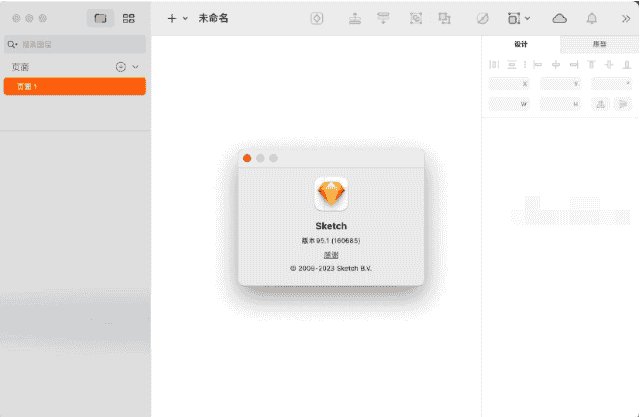
Task: Click align vertical centers icon
Action: coord(609,64)
